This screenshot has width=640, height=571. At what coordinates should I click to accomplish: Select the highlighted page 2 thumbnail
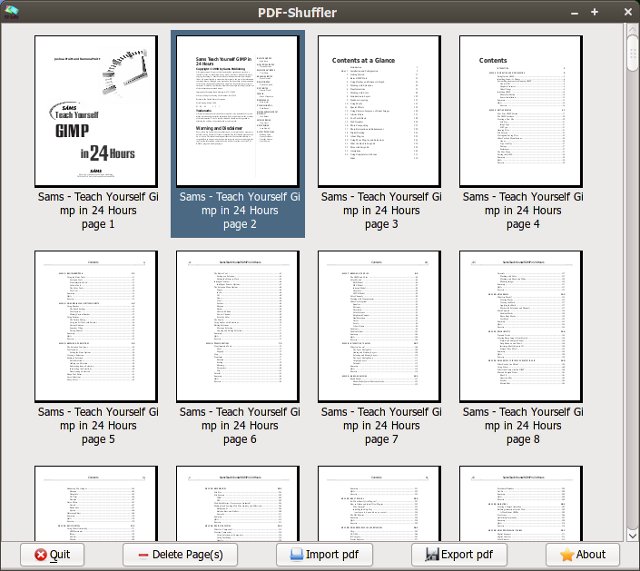[x=238, y=110]
